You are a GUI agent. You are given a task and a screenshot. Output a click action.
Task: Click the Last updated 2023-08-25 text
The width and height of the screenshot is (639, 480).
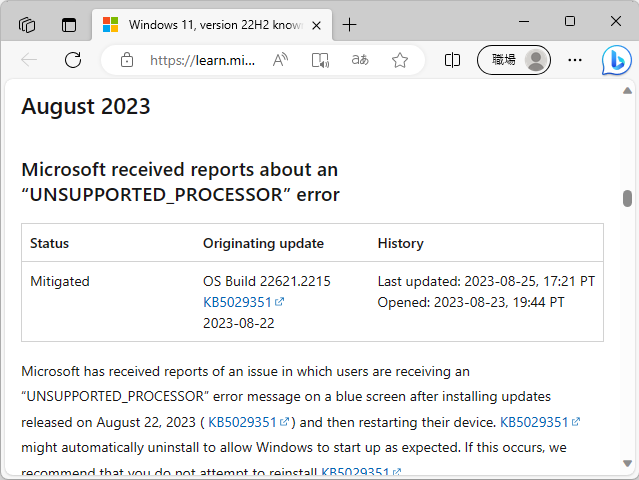(486, 281)
